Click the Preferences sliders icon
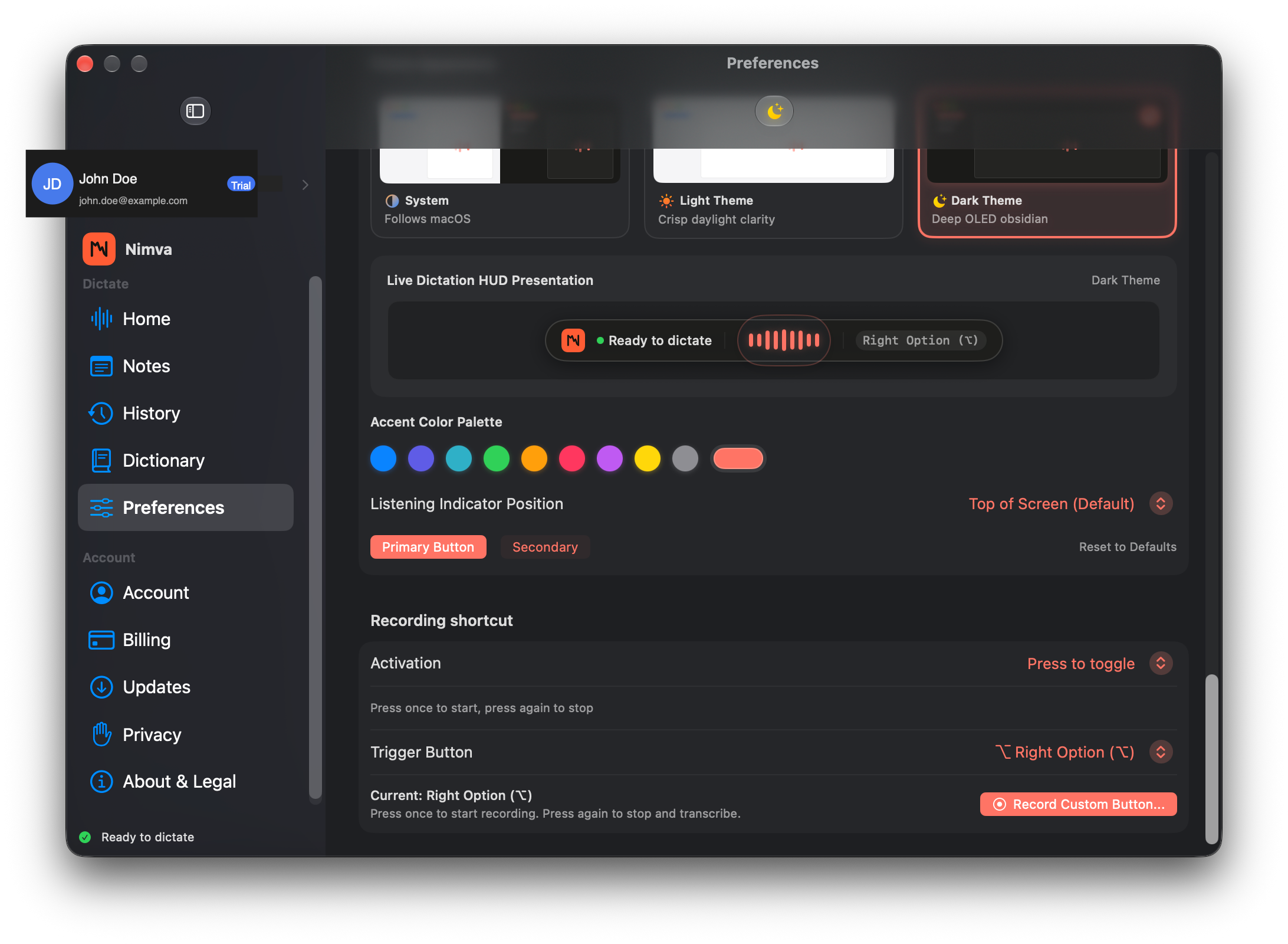Screen dimensions: 1288x944 click(x=101, y=507)
